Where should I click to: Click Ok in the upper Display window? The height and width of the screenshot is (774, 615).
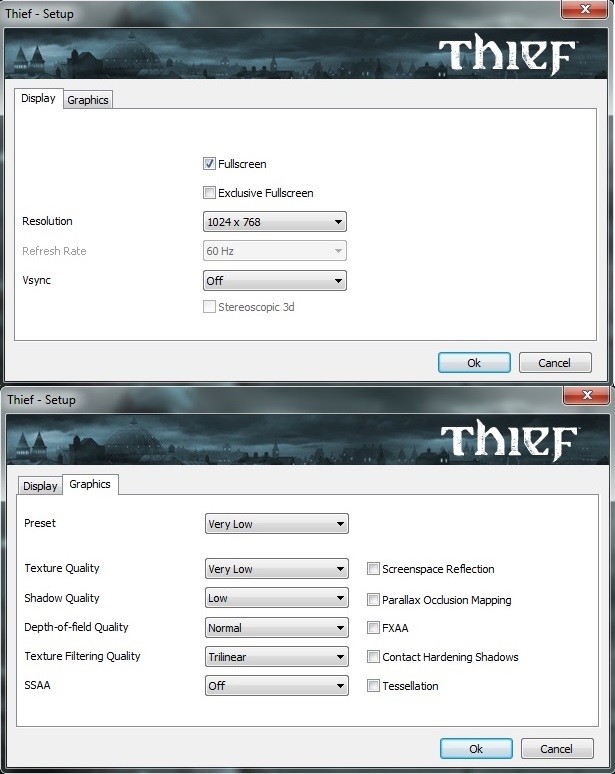pyautogui.click(x=474, y=363)
